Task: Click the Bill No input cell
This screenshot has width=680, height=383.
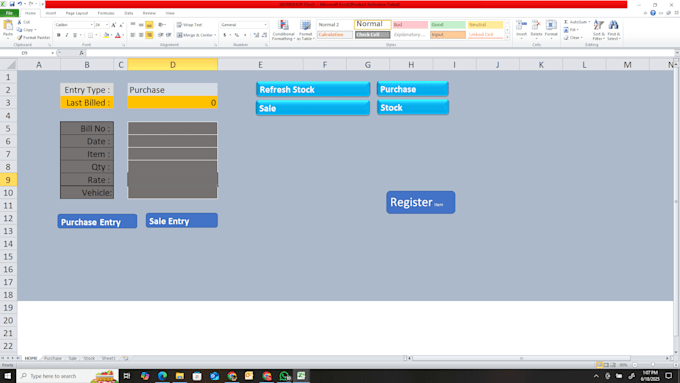Action: 173,128
